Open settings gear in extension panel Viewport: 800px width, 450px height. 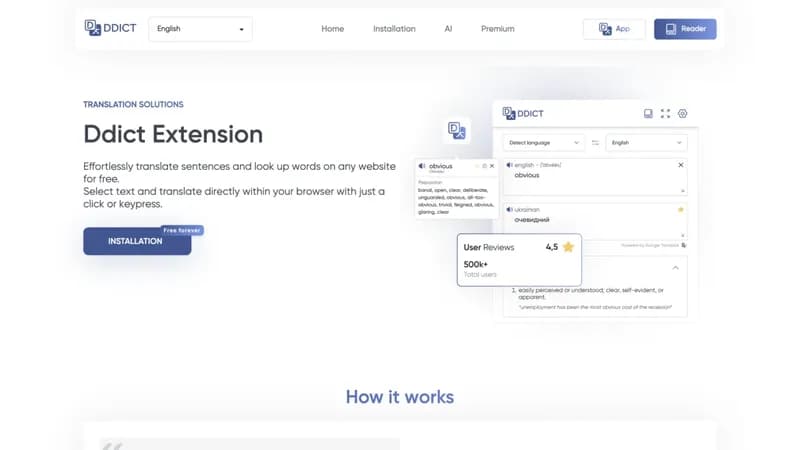pyautogui.click(x=683, y=113)
